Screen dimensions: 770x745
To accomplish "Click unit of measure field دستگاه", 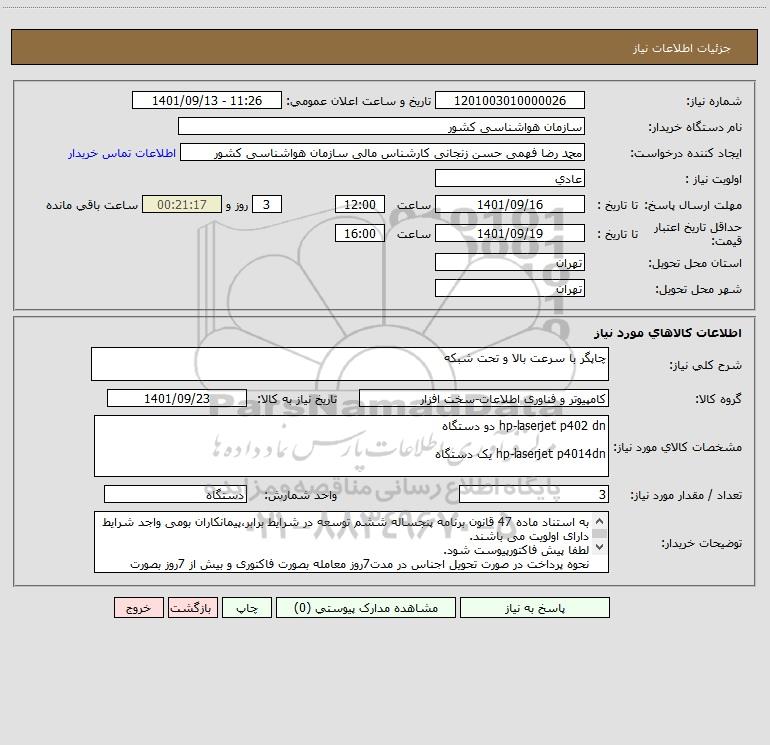I will (x=175, y=495).
